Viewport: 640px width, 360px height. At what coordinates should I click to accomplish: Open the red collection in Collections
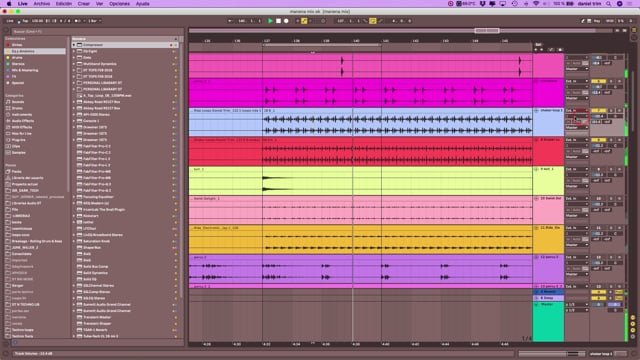[16, 45]
